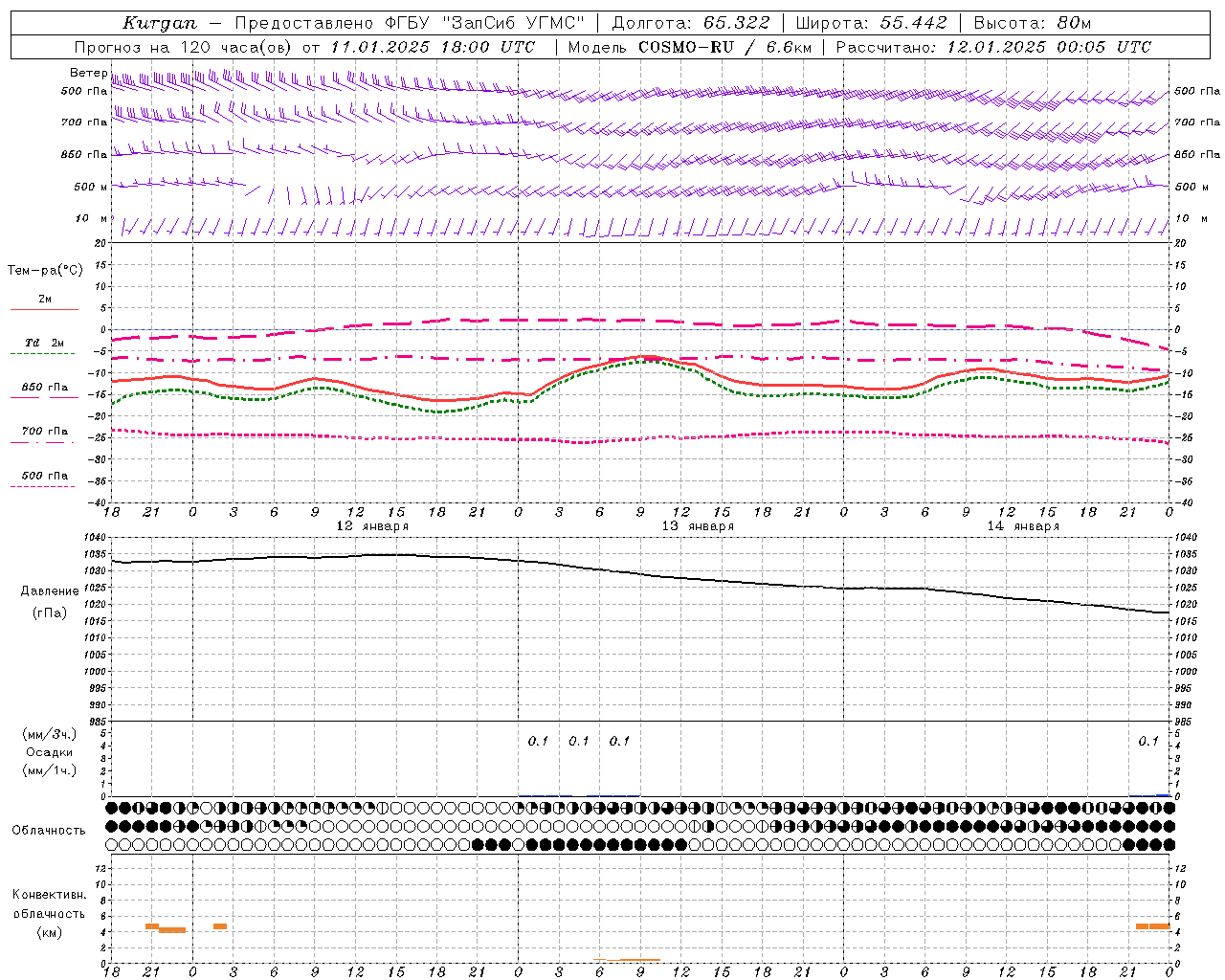1225x980 pixels.
Task: Click the Модель COSMO-RU / 6.6км text
Action: click(690, 47)
